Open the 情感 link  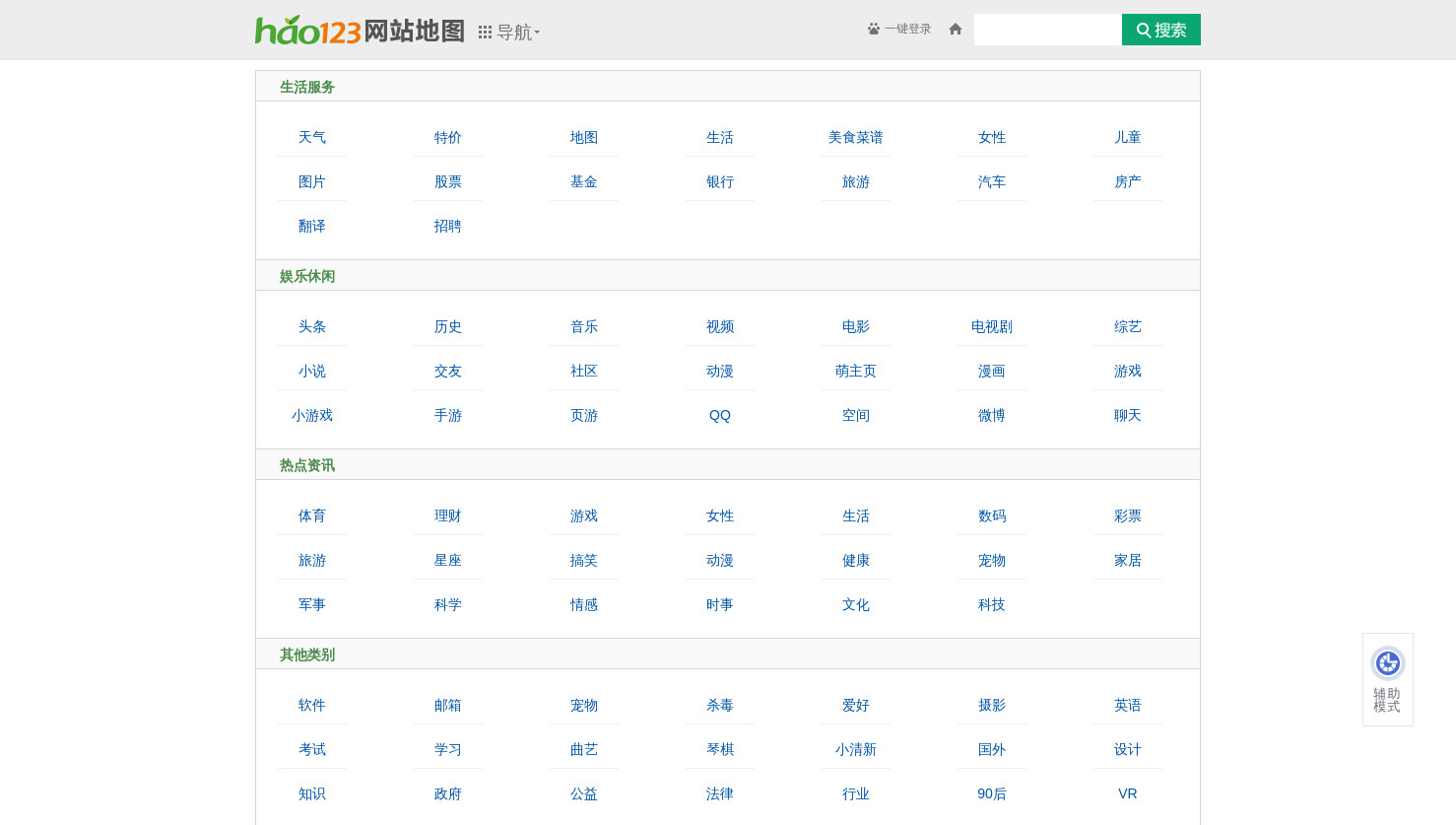point(584,604)
